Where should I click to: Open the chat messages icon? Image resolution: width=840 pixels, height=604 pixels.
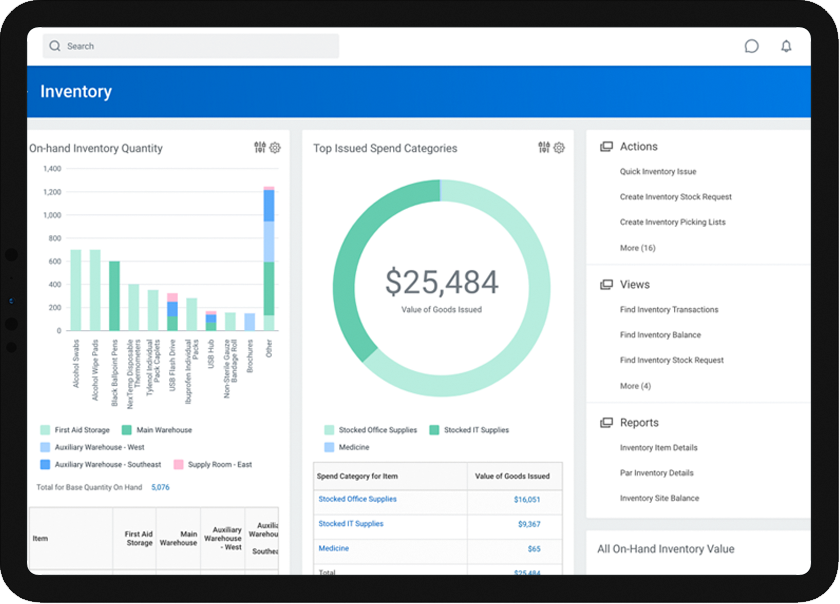click(752, 46)
